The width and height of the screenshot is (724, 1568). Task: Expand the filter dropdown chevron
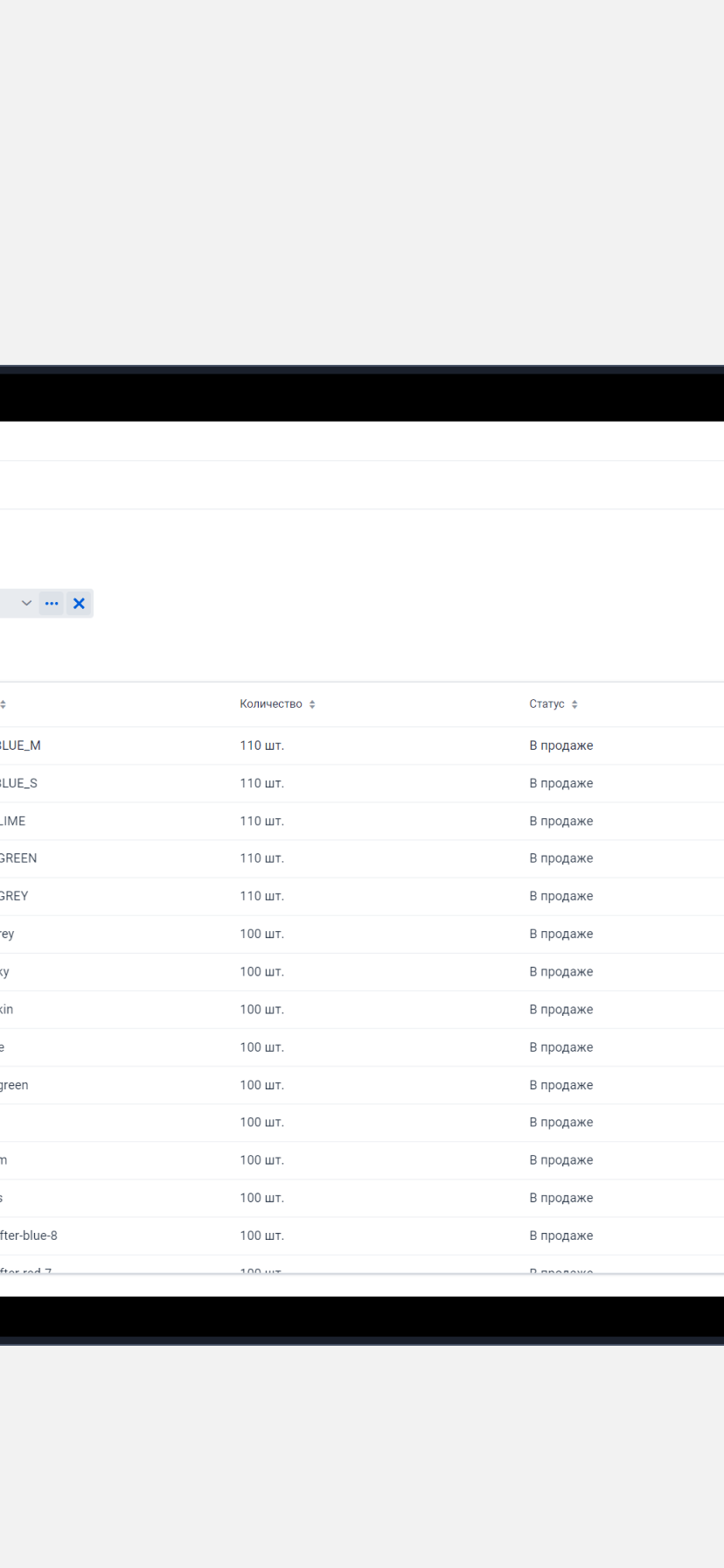(26, 604)
